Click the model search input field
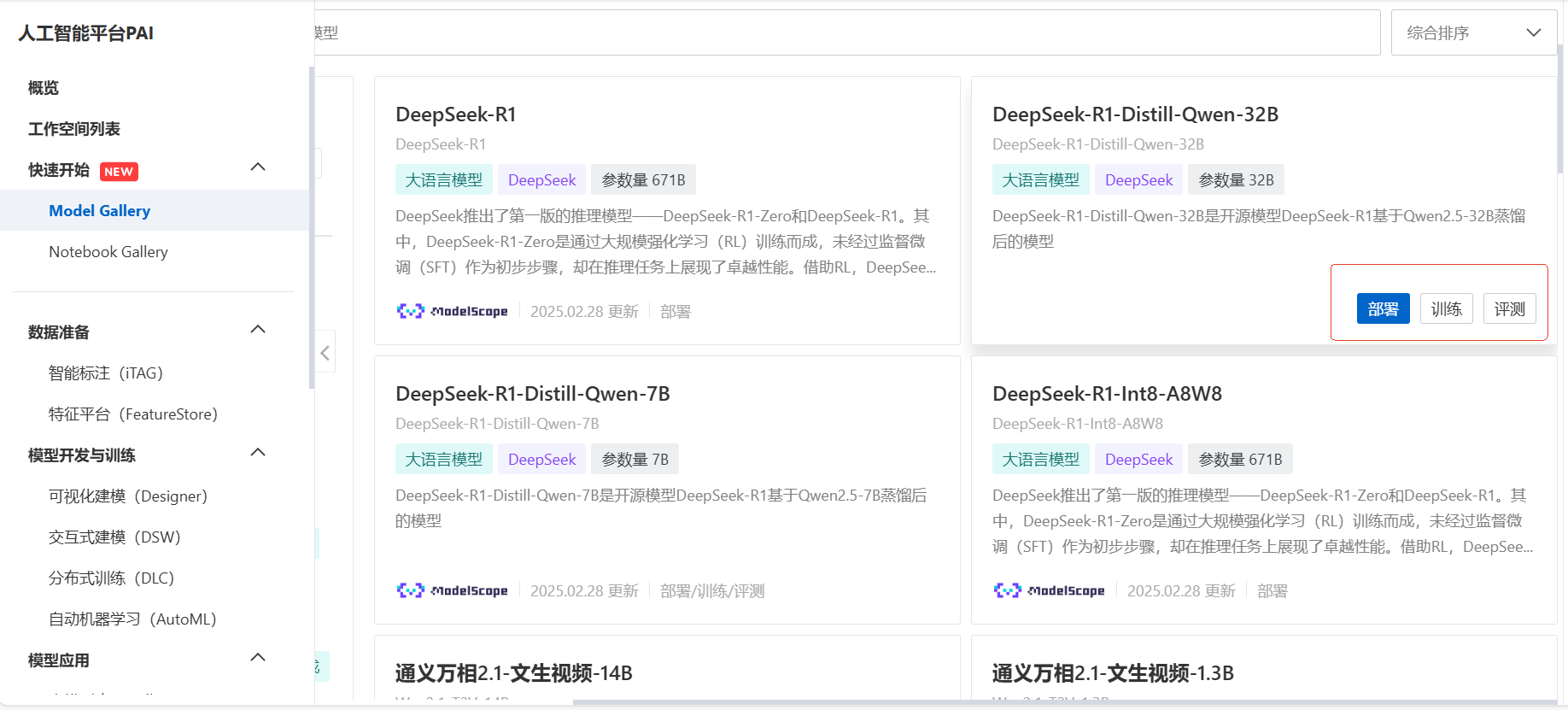The height and width of the screenshot is (710, 1568). (845, 33)
